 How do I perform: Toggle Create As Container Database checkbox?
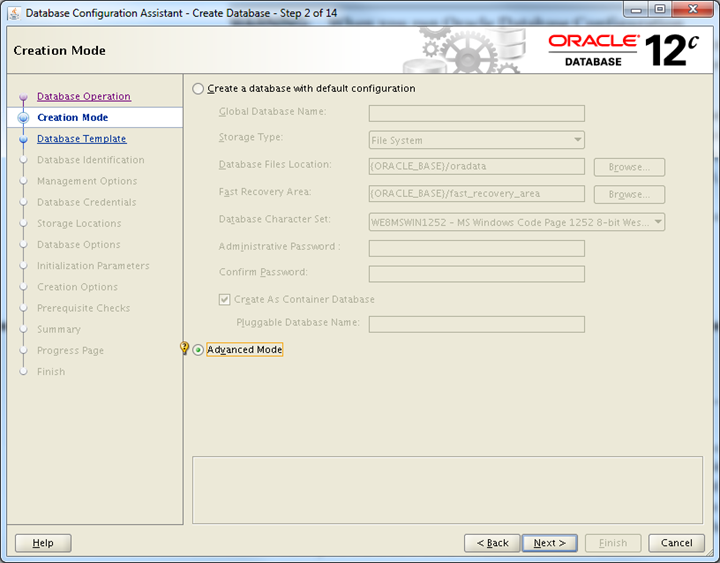224,300
